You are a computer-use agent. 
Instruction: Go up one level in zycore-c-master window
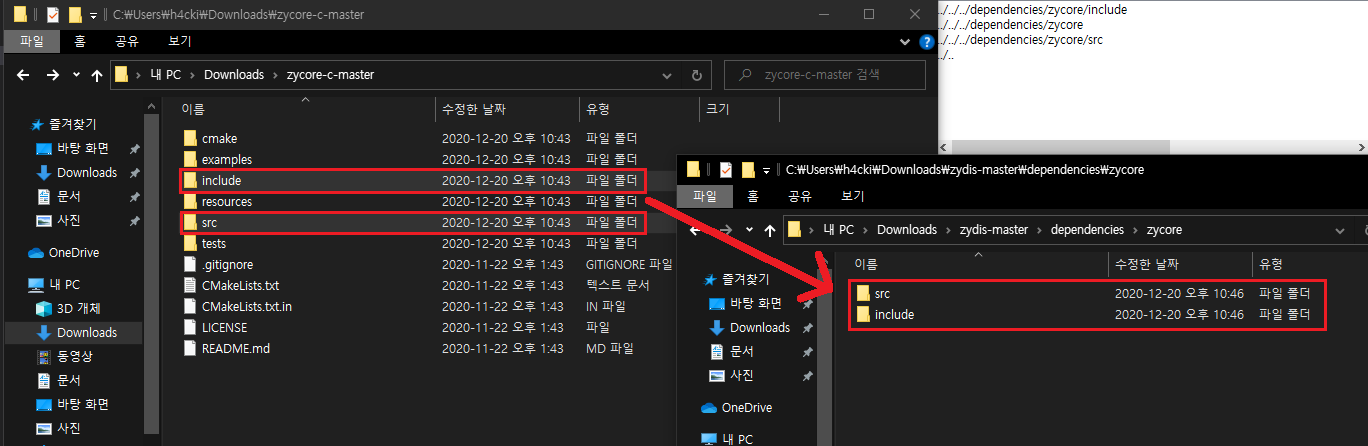click(97, 75)
